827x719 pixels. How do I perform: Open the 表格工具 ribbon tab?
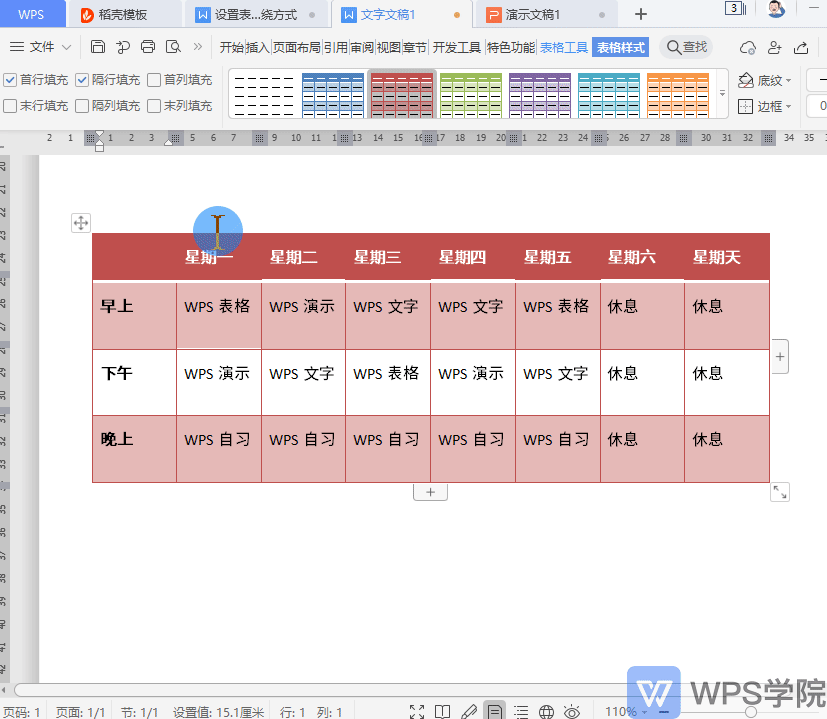(564, 47)
